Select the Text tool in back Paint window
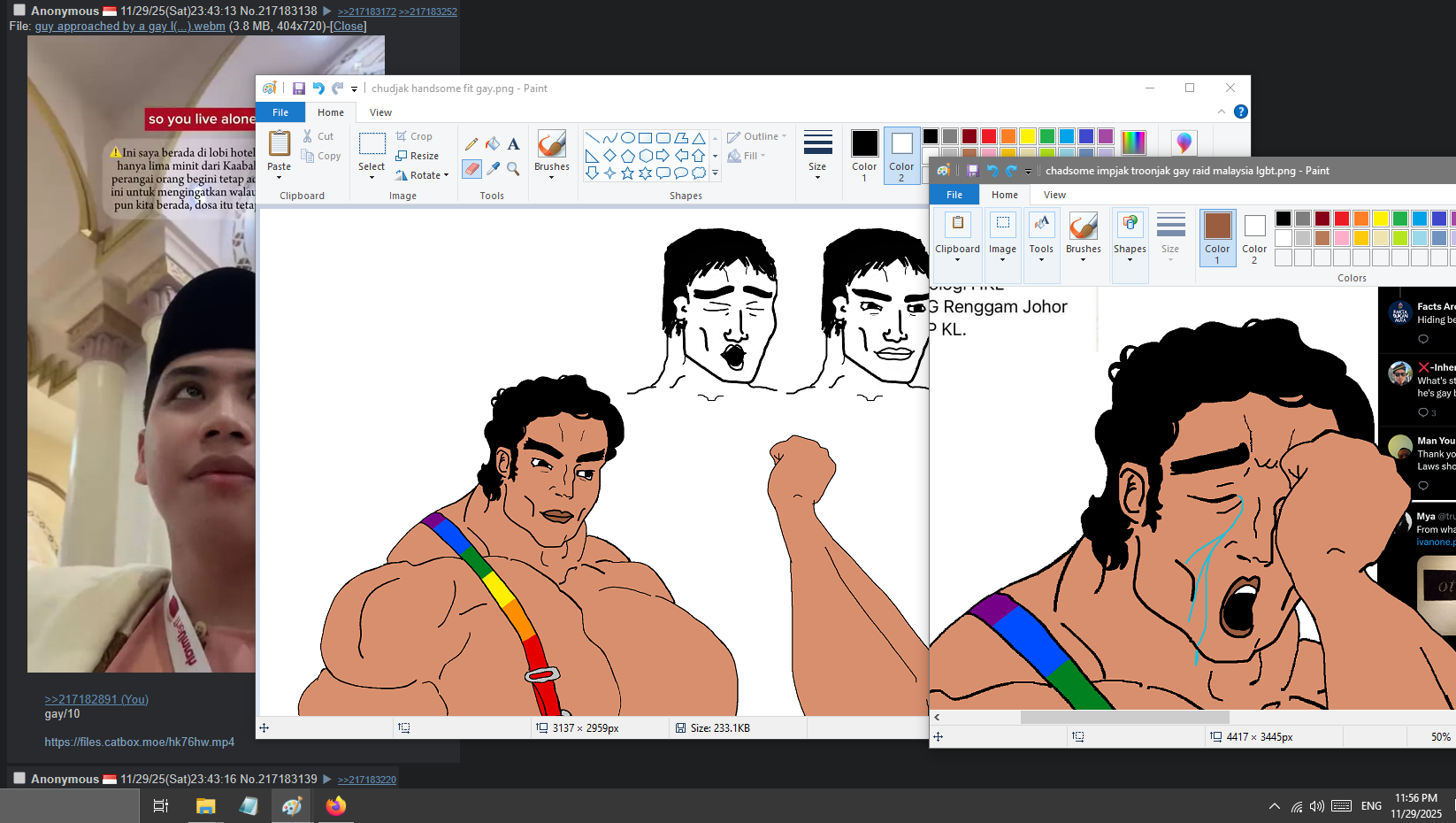Viewport: 1456px width, 823px height. [x=513, y=144]
